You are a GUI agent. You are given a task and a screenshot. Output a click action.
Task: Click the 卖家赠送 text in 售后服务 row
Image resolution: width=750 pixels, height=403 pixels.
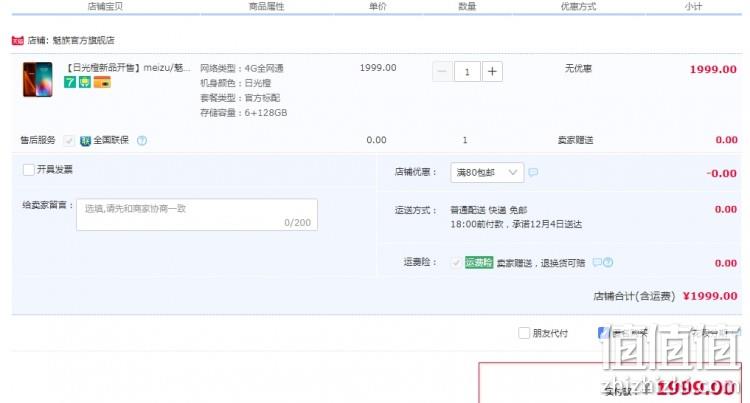[x=575, y=140]
